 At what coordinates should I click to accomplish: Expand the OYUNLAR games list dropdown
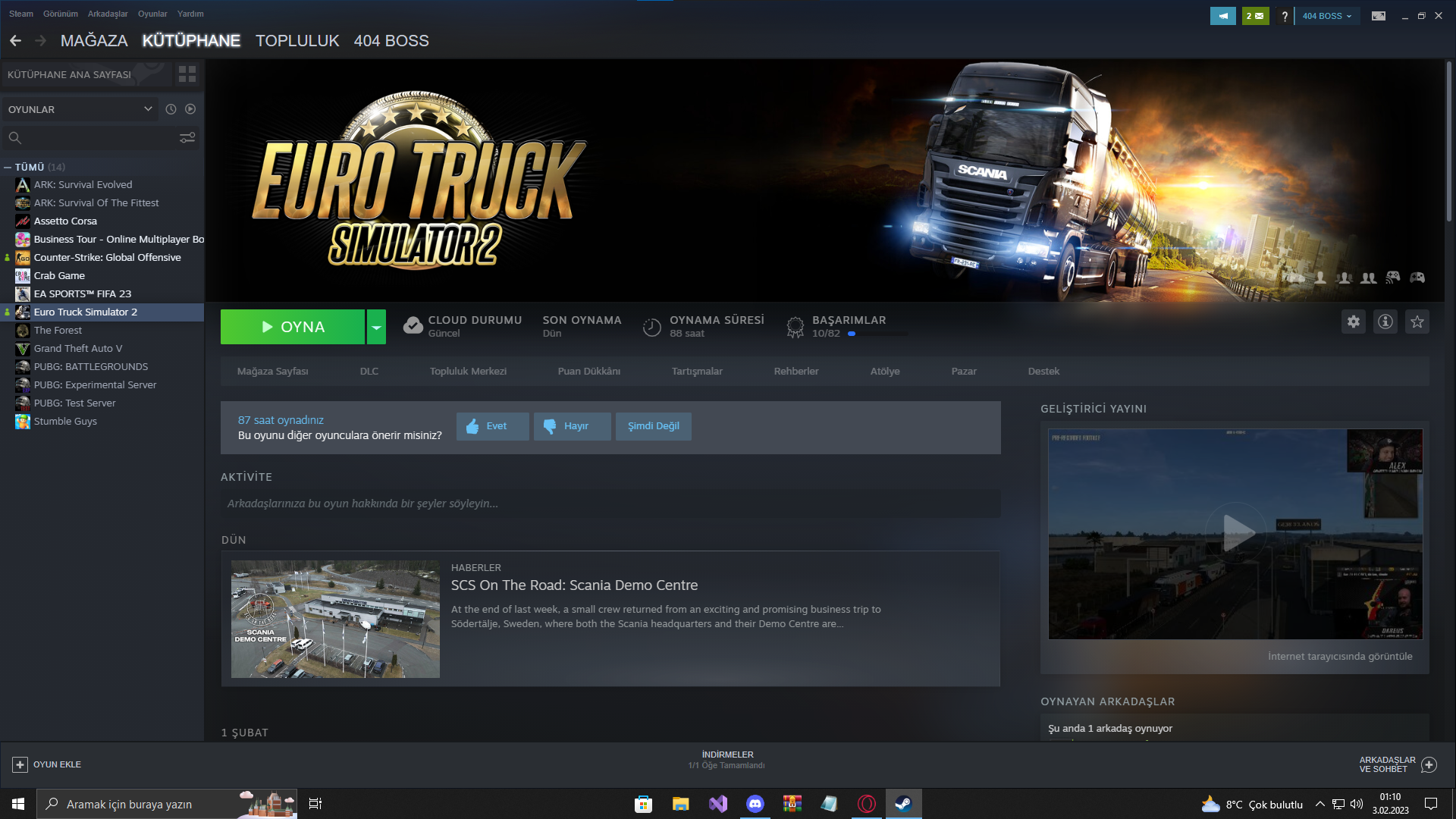click(148, 109)
